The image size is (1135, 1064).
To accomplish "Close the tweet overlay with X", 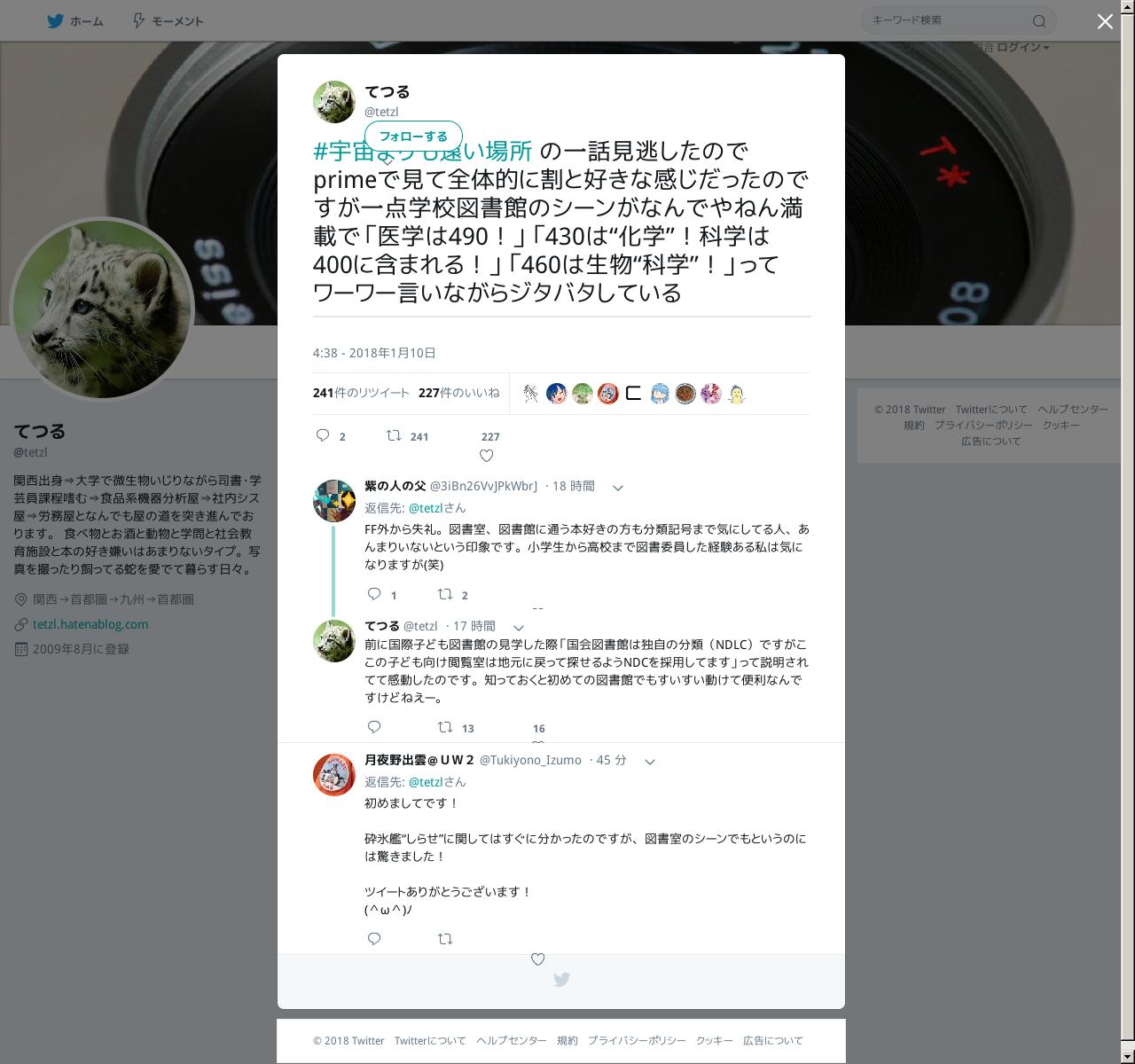I will pos(1105,21).
